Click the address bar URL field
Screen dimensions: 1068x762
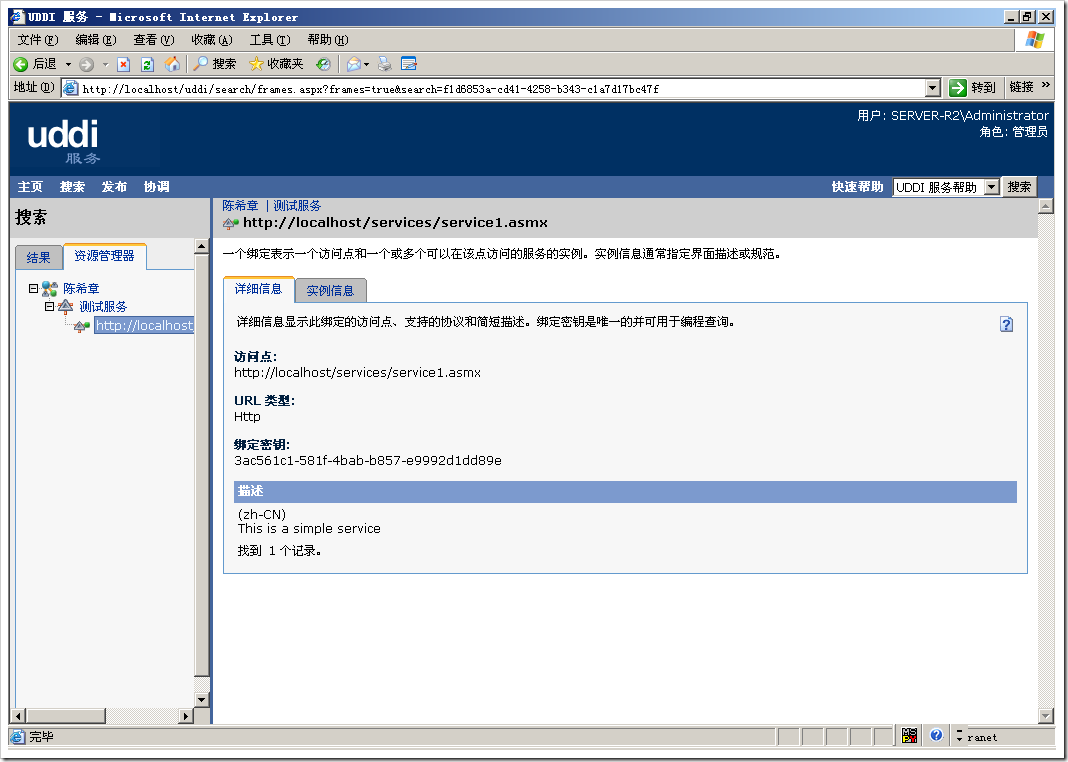click(503, 89)
